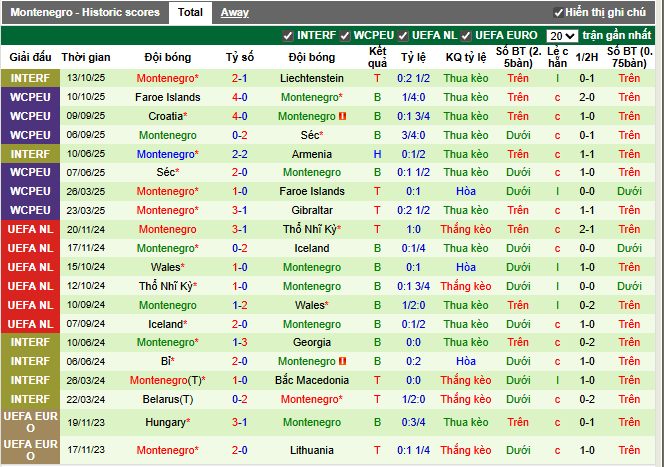Toggle the Hiển thị ghi chú checkbox
Image resolution: width=664 pixels, height=467 pixels.
coord(558,13)
